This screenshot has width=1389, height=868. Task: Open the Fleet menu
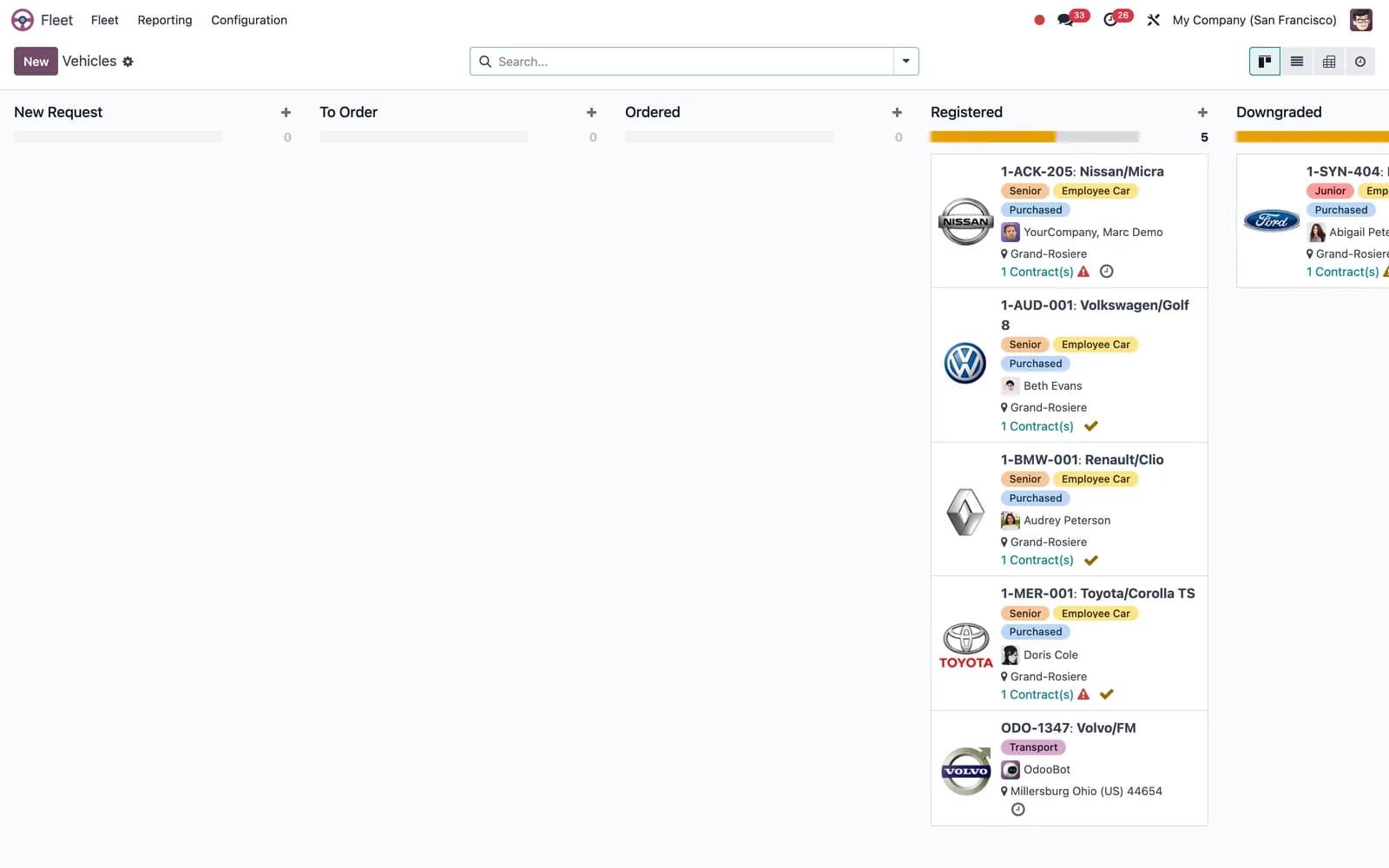tap(104, 20)
